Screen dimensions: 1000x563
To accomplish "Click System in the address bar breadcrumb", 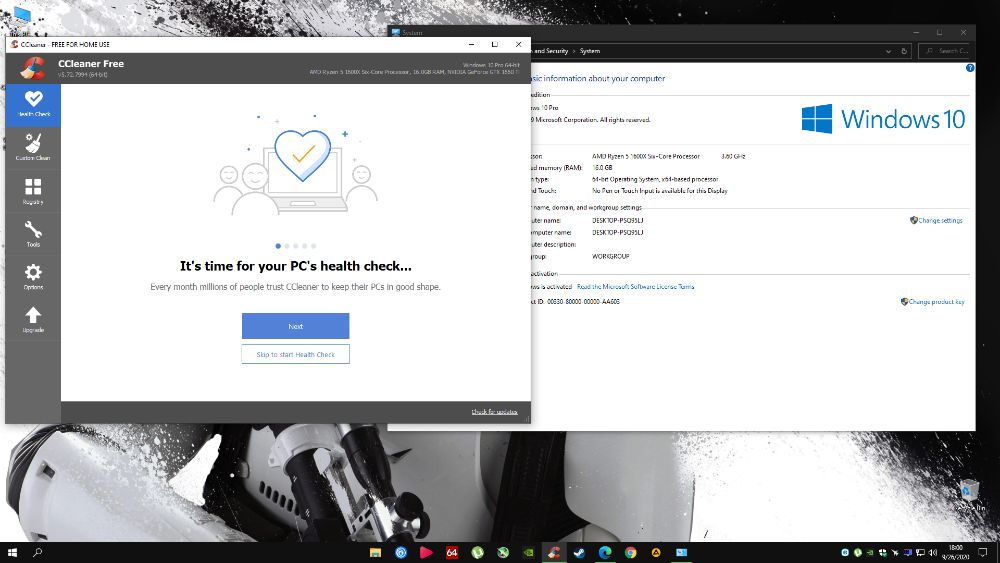I will click(589, 51).
